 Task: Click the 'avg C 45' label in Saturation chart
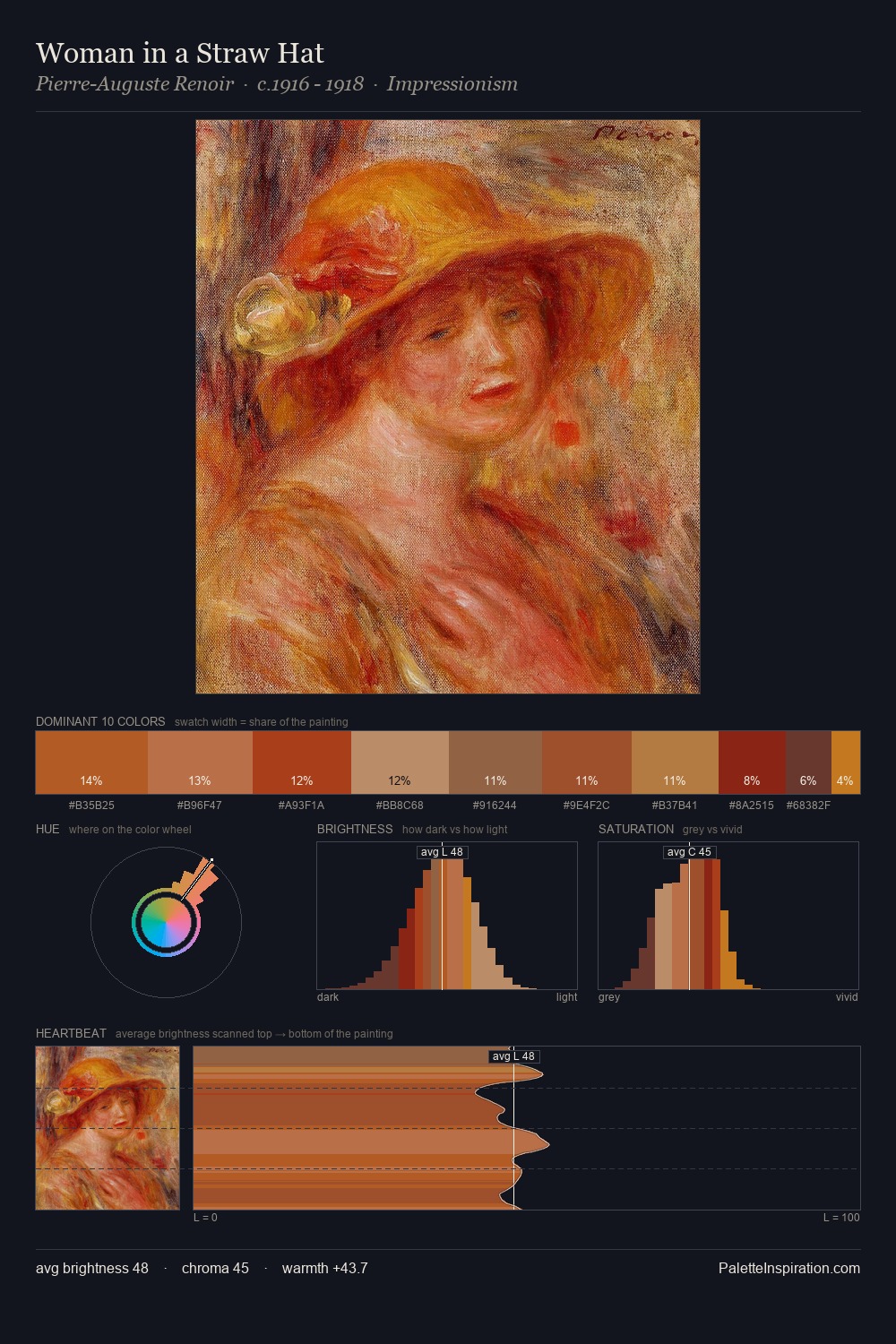coord(689,852)
